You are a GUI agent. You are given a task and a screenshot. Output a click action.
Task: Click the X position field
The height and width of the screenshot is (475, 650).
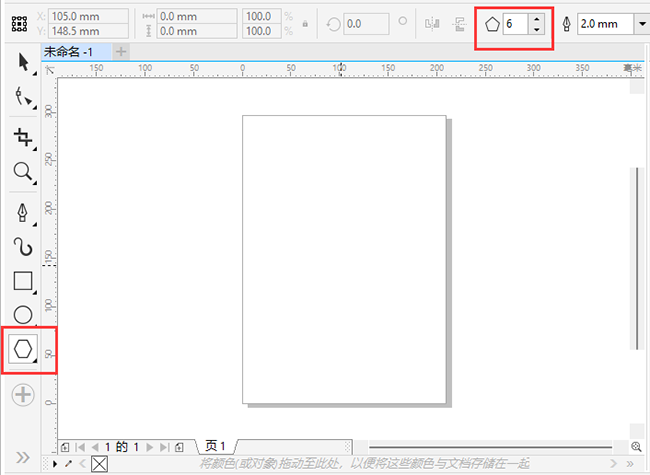(89, 17)
